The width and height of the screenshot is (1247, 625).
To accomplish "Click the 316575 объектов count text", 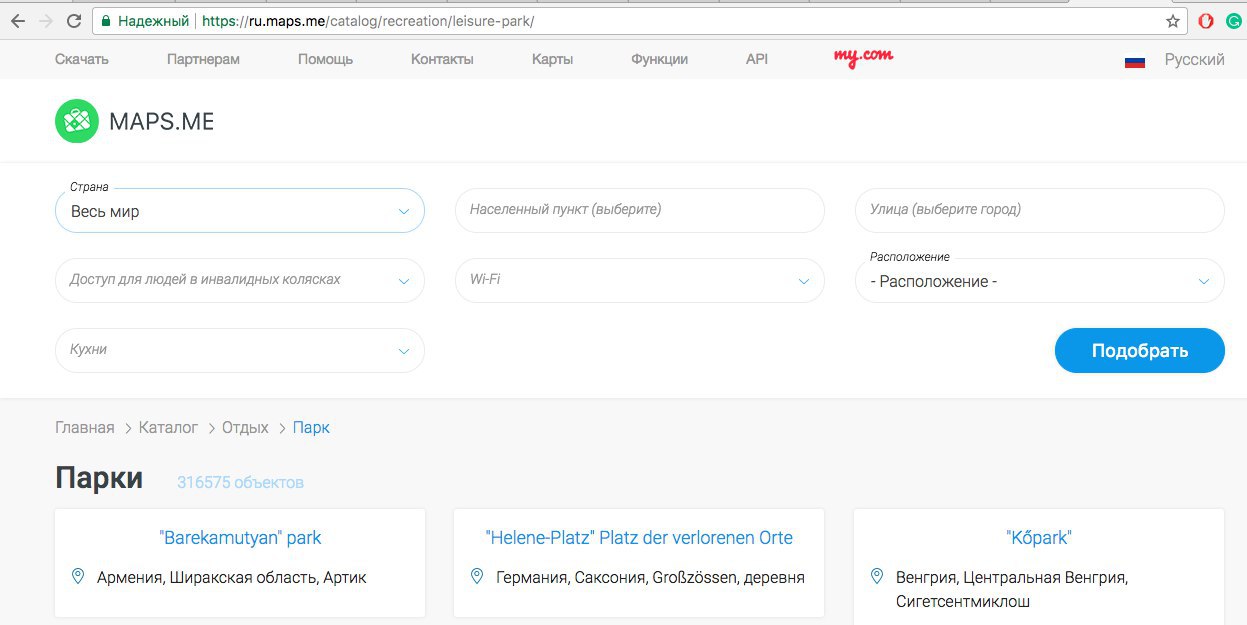I will pos(240,483).
